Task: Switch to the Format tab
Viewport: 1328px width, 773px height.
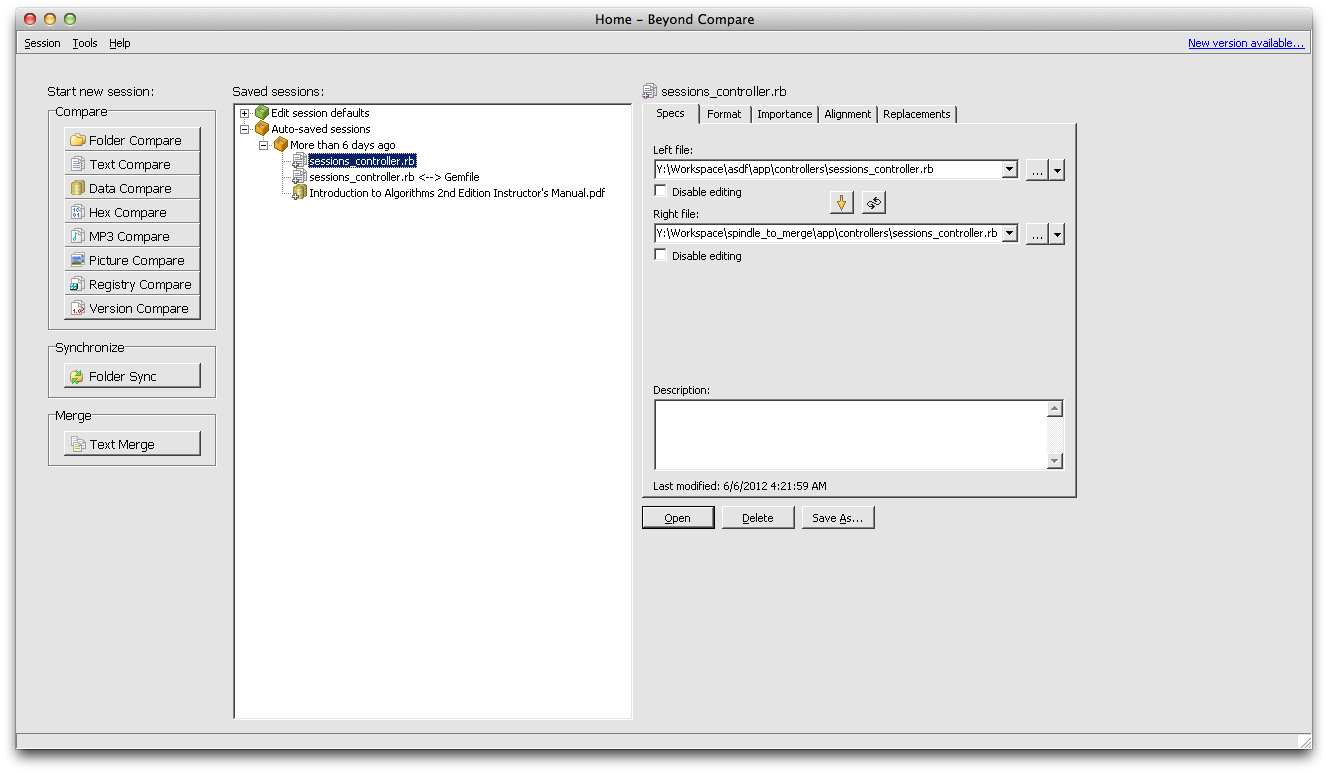Action: click(724, 113)
